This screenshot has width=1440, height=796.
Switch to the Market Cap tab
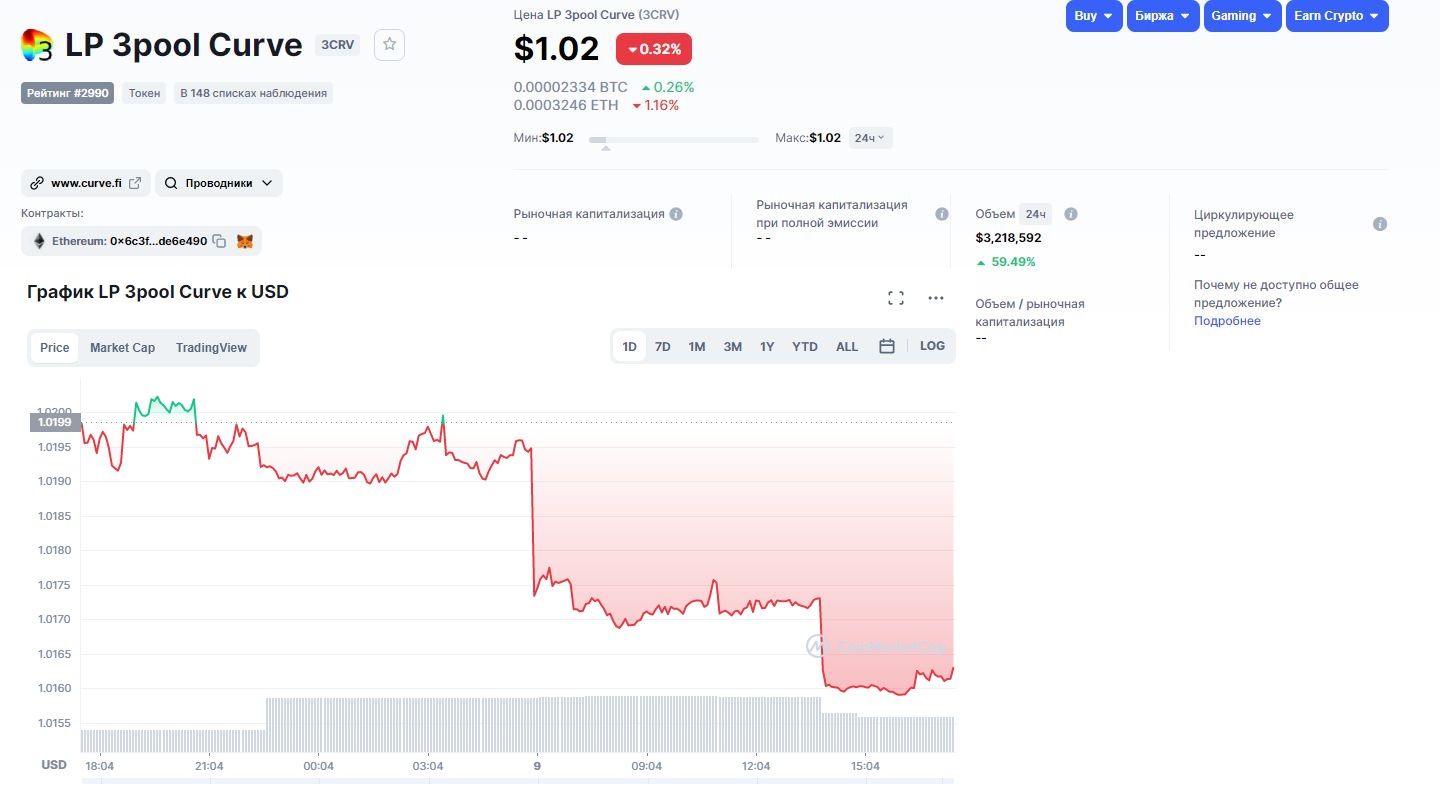tap(122, 348)
